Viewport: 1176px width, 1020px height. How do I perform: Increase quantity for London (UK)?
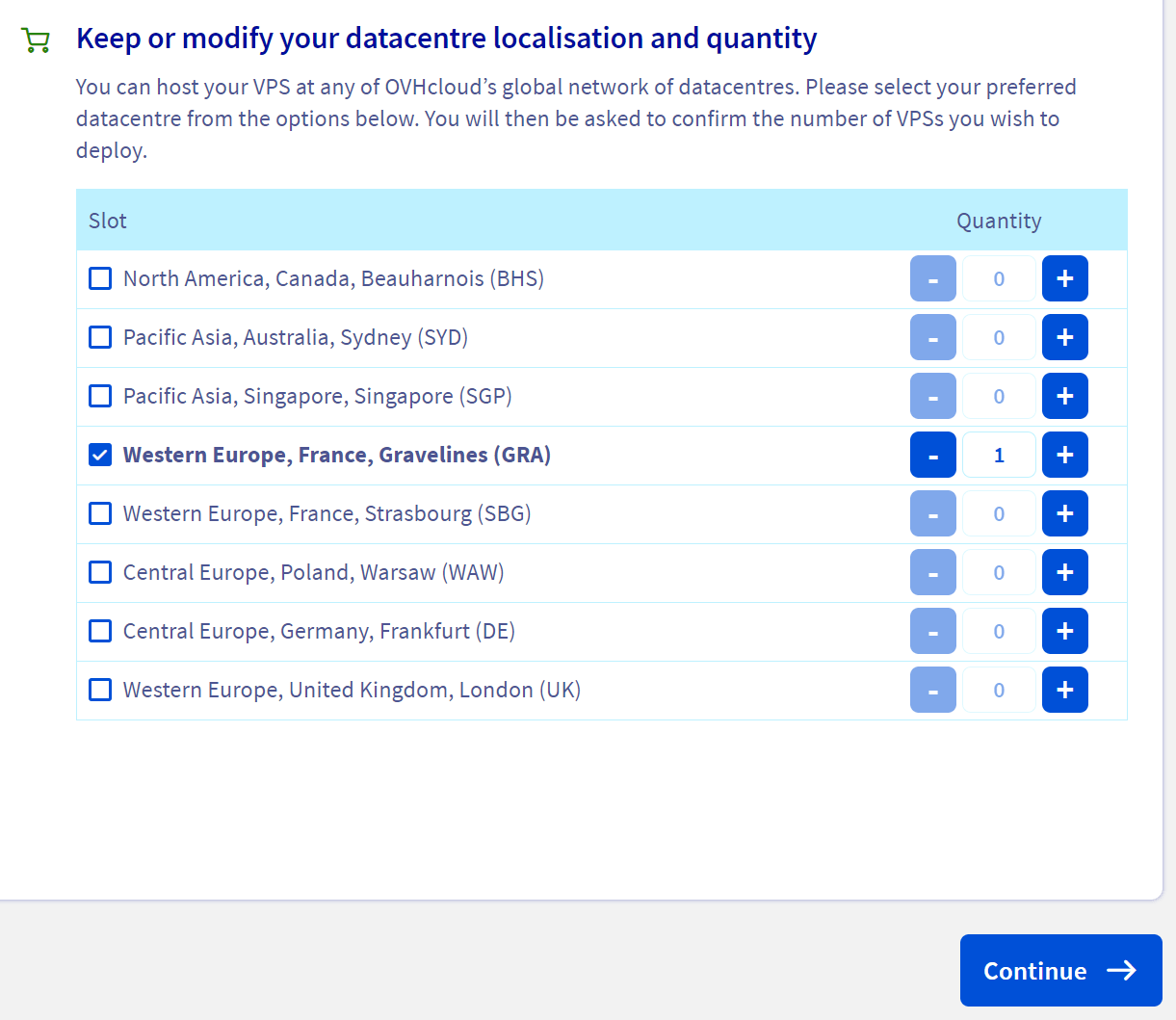[x=1065, y=690]
